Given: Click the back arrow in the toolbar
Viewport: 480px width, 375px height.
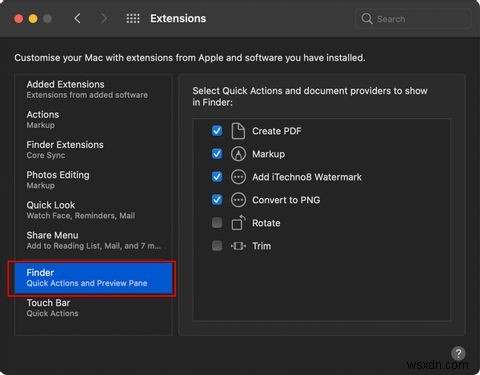Looking at the screenshot, I should click(77, 18).
